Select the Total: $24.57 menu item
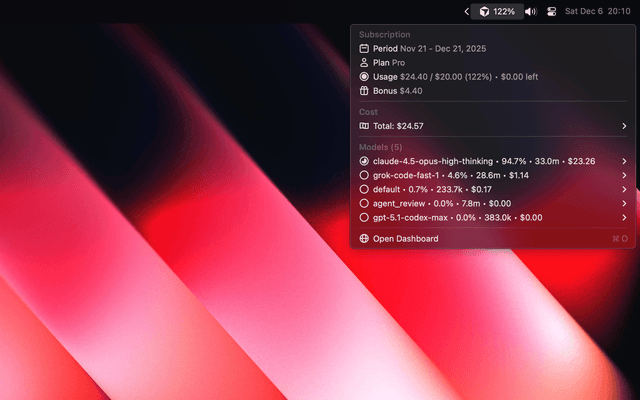640x400 pixels. 398,126
